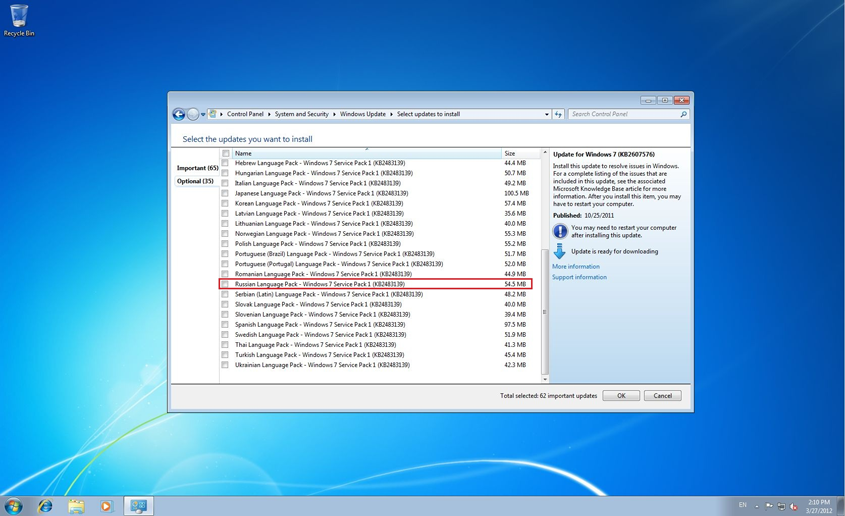Click the search magnifier icon
The image size is (845, 516).
click(683, 114)
